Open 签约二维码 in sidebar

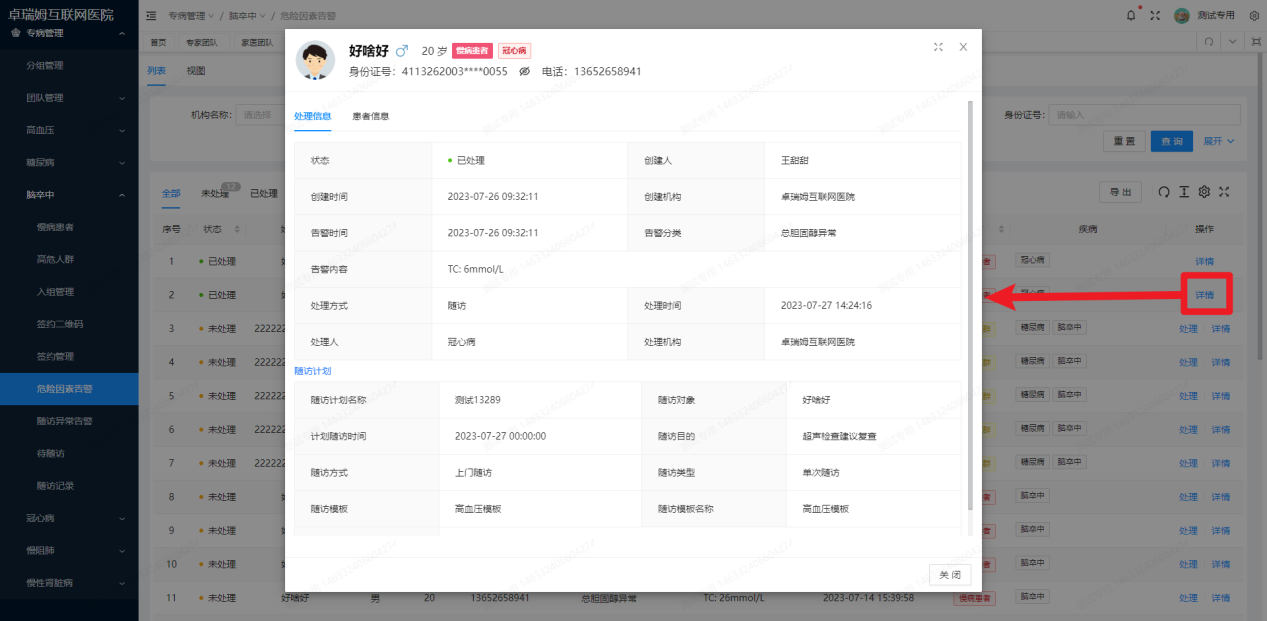tap(69, 324)
